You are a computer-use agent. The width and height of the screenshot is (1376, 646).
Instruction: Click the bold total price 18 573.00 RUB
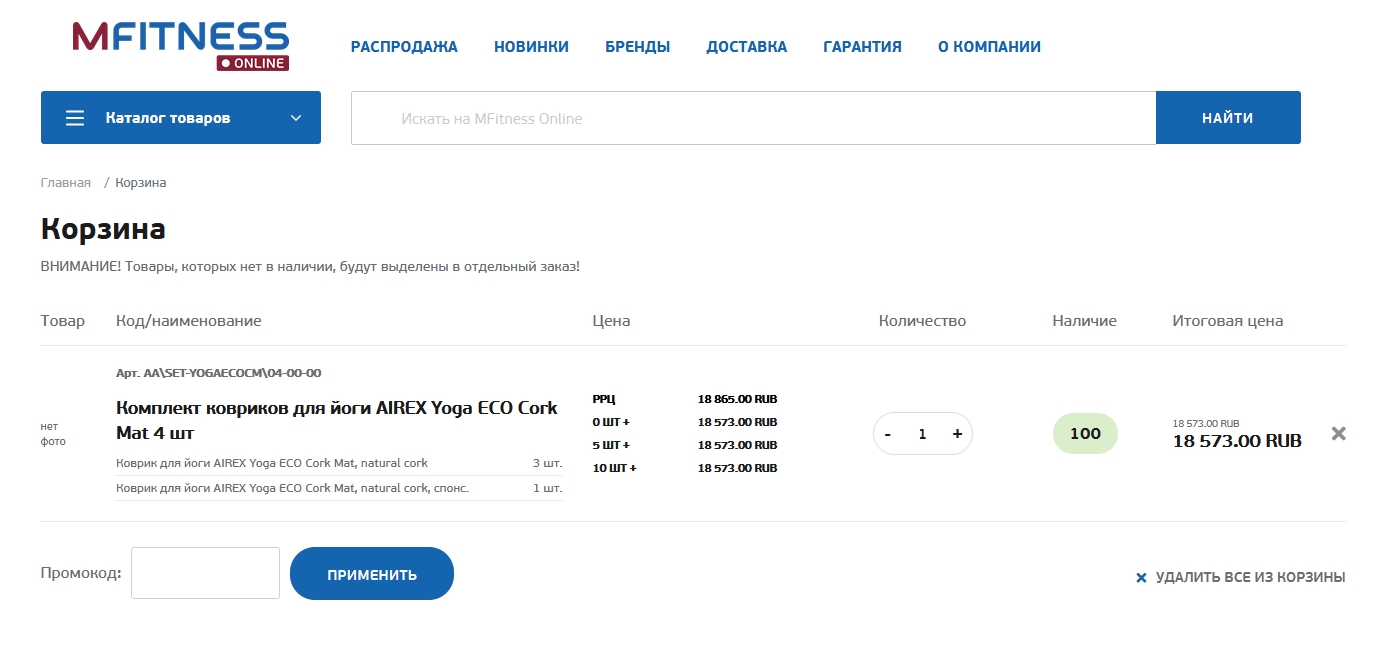coord(1237,441)
